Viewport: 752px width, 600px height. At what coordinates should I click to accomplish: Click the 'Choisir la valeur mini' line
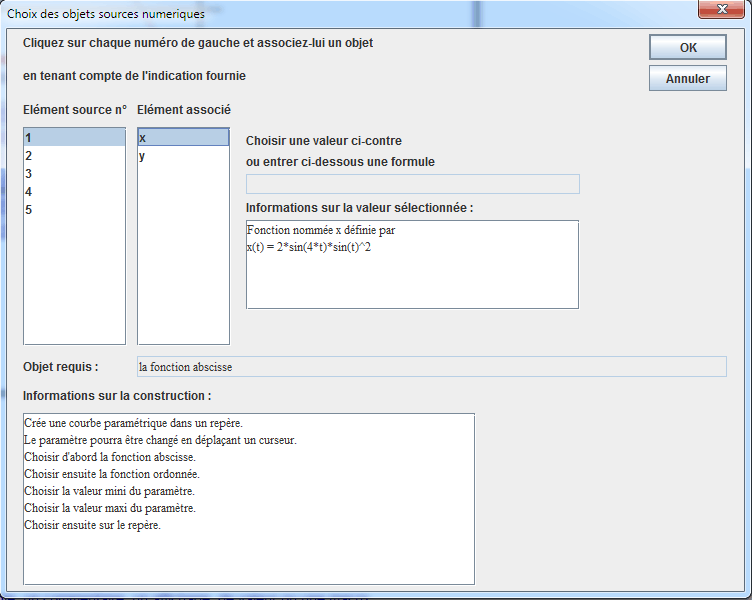tap(109, 491)
